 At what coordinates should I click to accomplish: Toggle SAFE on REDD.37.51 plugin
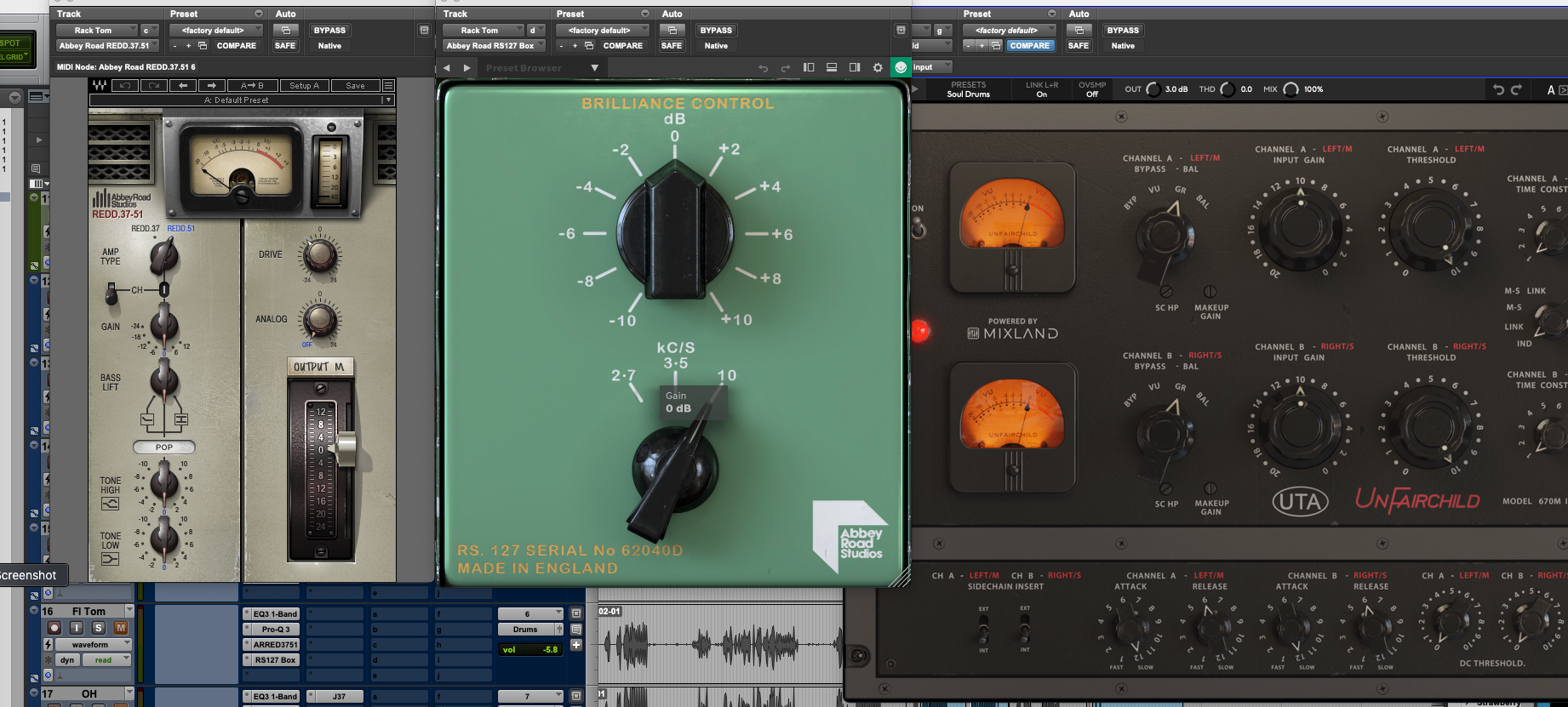click(x=285, y=46)
